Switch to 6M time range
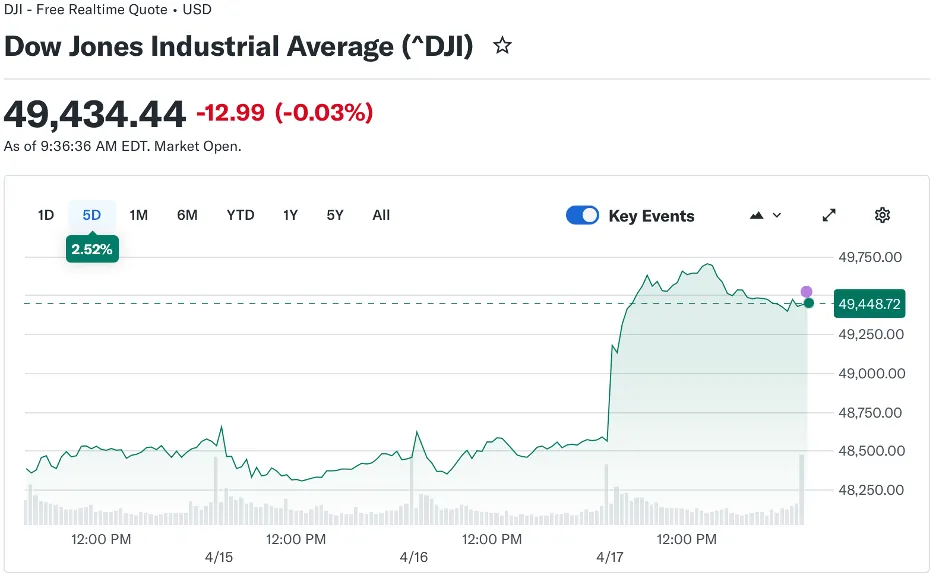The image size is (936, 576). tap(187, 215)
